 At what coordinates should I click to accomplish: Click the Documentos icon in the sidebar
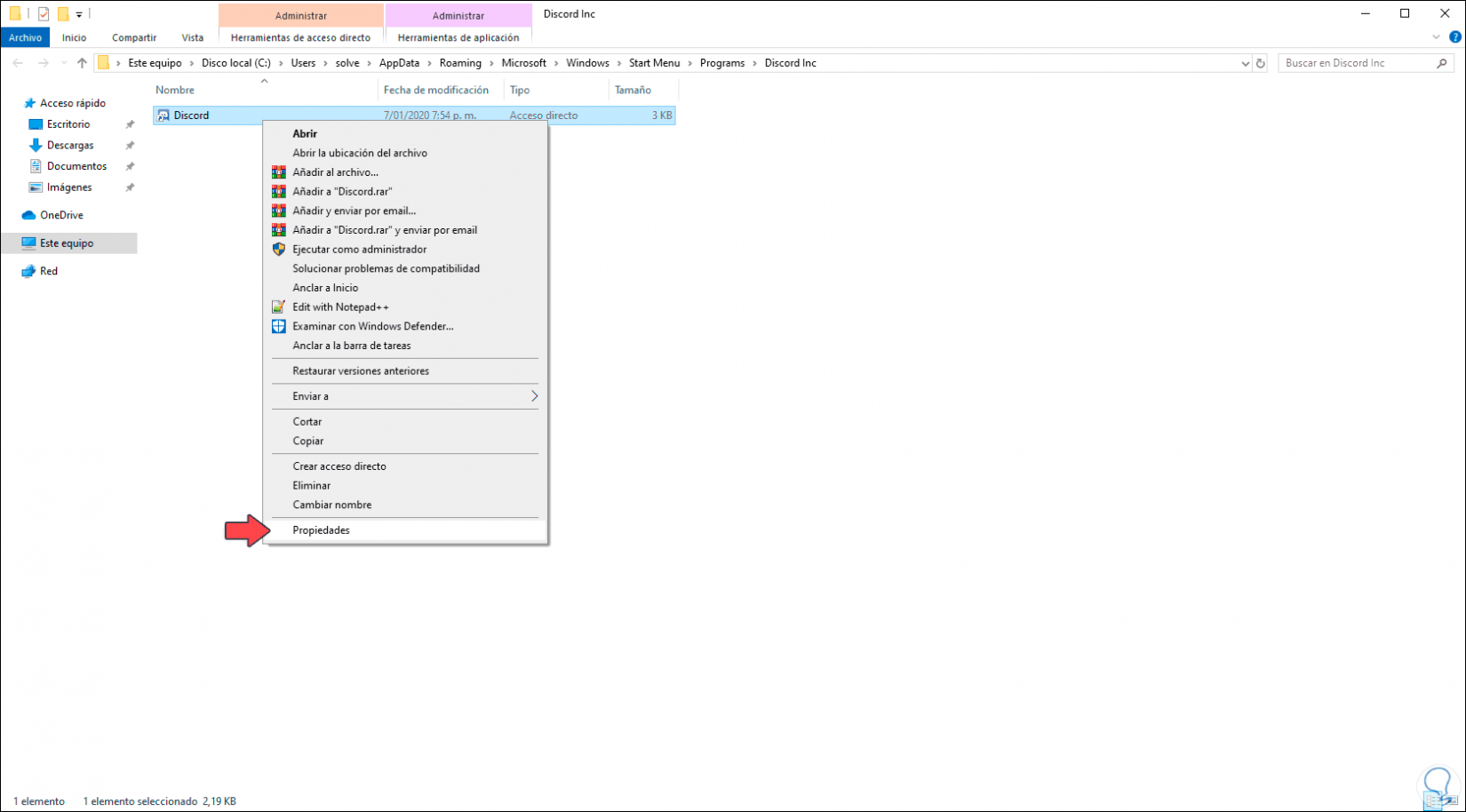click(x=36, y=166)
